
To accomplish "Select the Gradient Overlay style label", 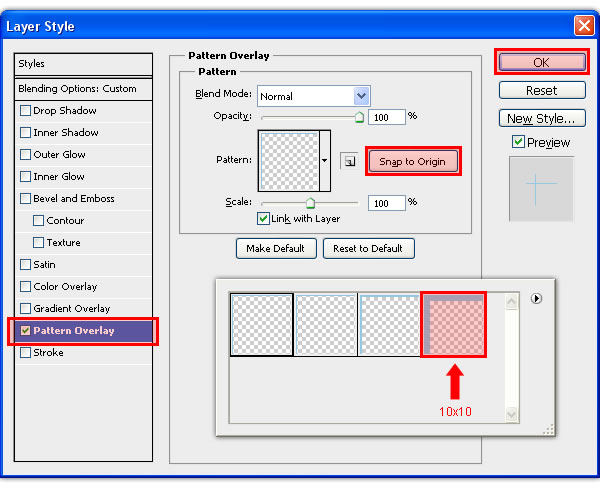I will (x=72, y=308).
